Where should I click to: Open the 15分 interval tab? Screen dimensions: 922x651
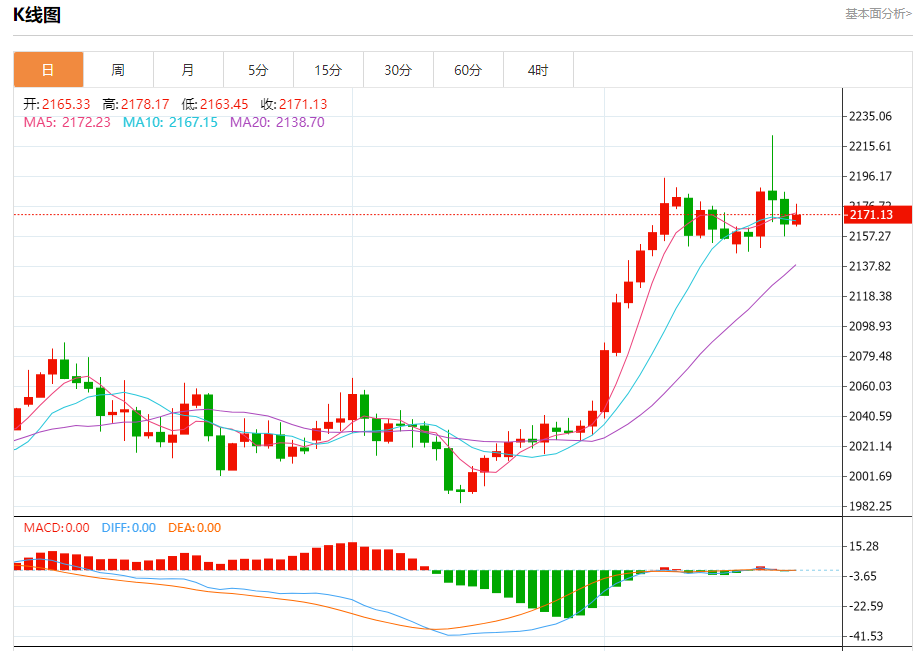pyautogui.click(x=328, y=70)
